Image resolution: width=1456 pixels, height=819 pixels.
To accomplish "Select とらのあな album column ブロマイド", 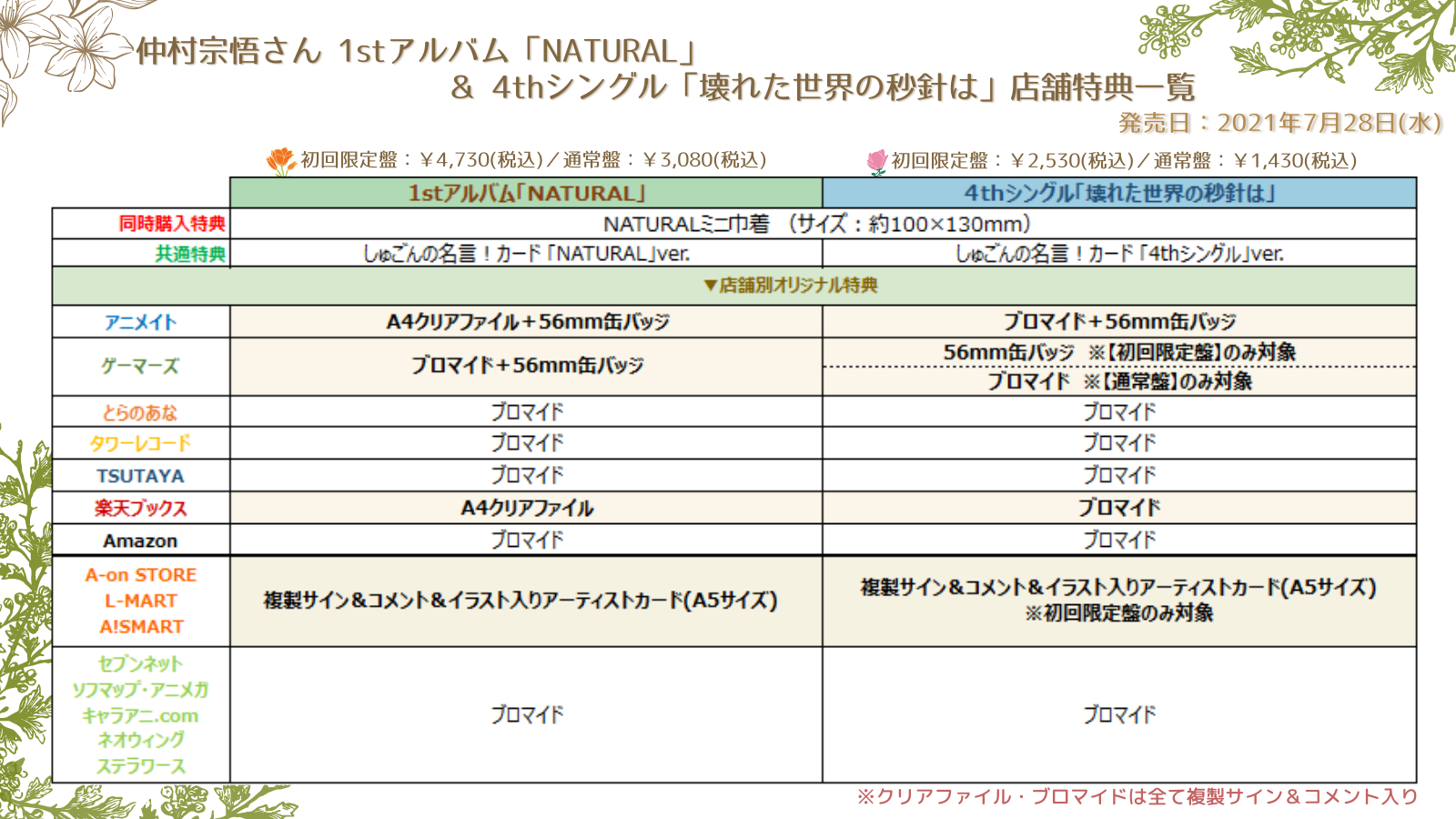I will (528, 412).
